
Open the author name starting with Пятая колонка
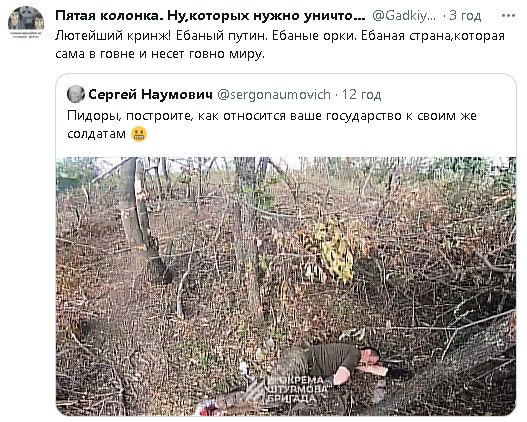(x=210, y=16)
